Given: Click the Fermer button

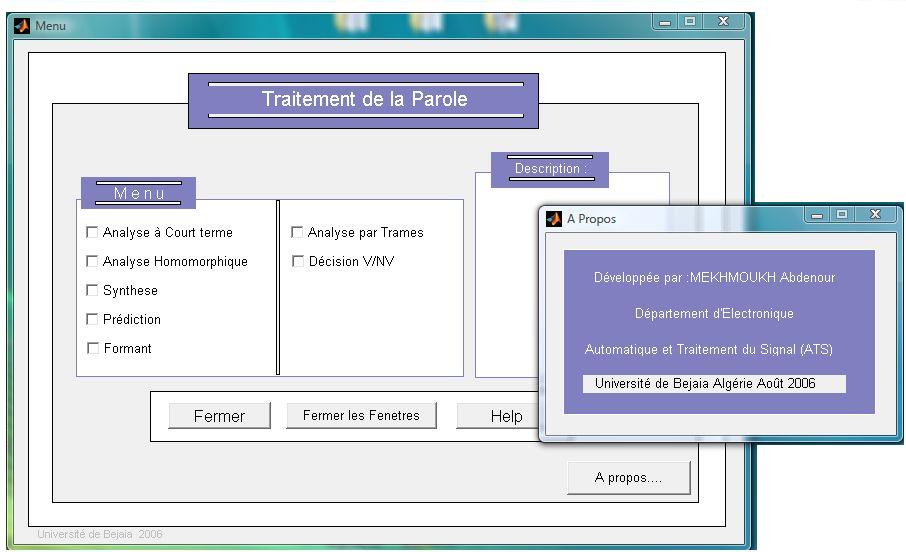Looking at the screenshot, I should tap(220, 416).
